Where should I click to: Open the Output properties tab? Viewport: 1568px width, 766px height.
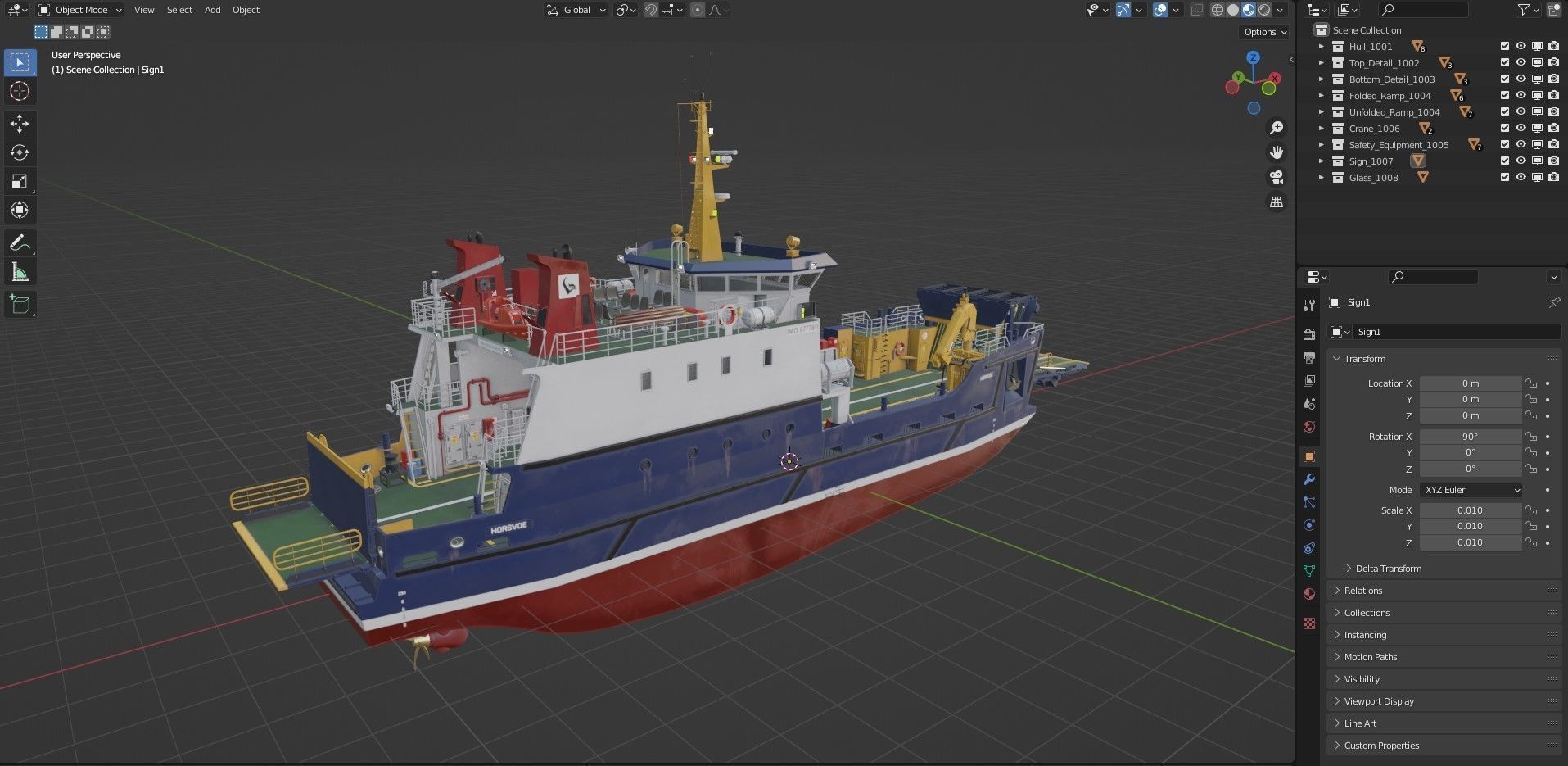(1308, 358)
